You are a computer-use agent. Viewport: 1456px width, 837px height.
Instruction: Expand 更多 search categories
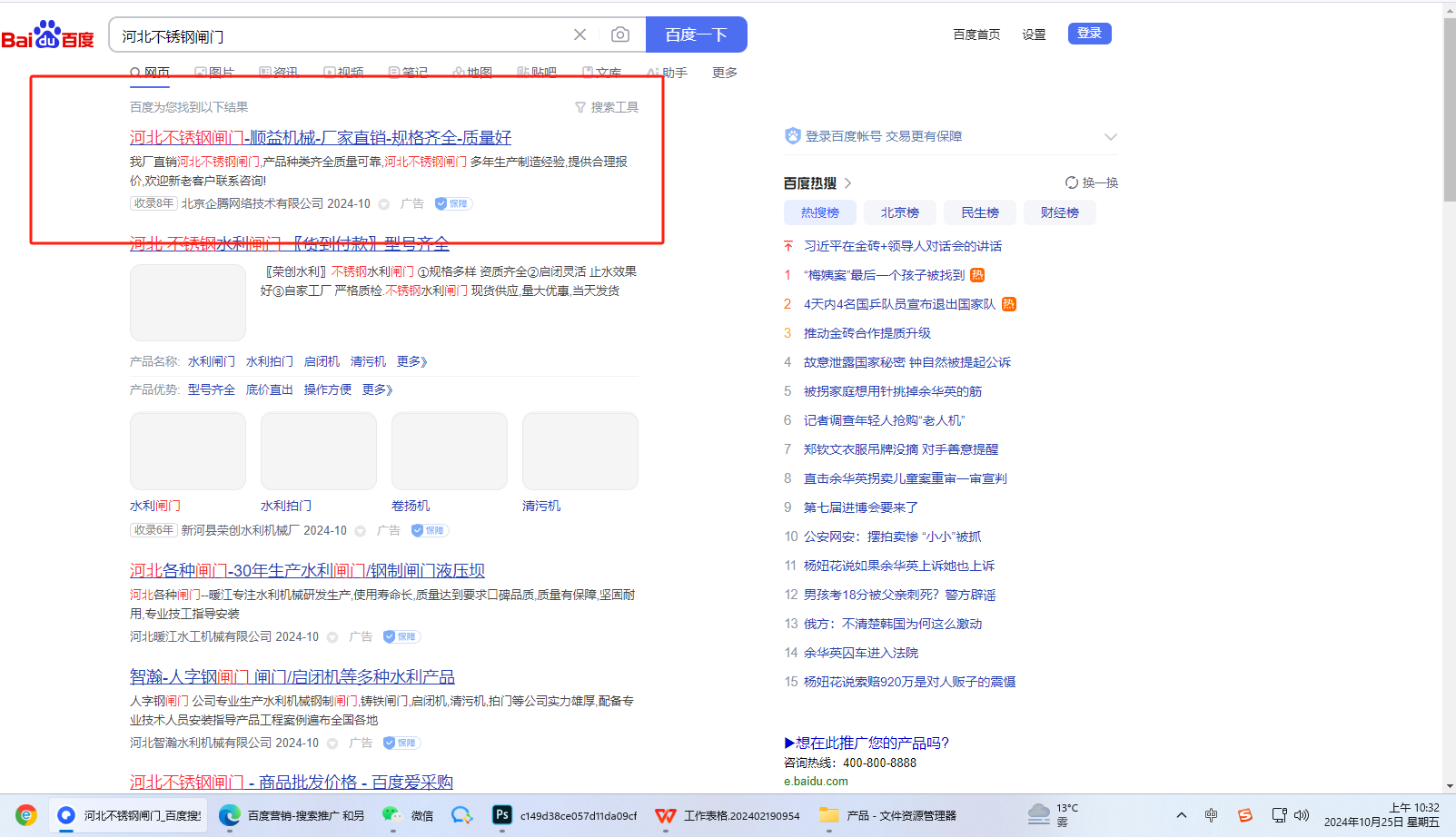click(x=724, y=73)
